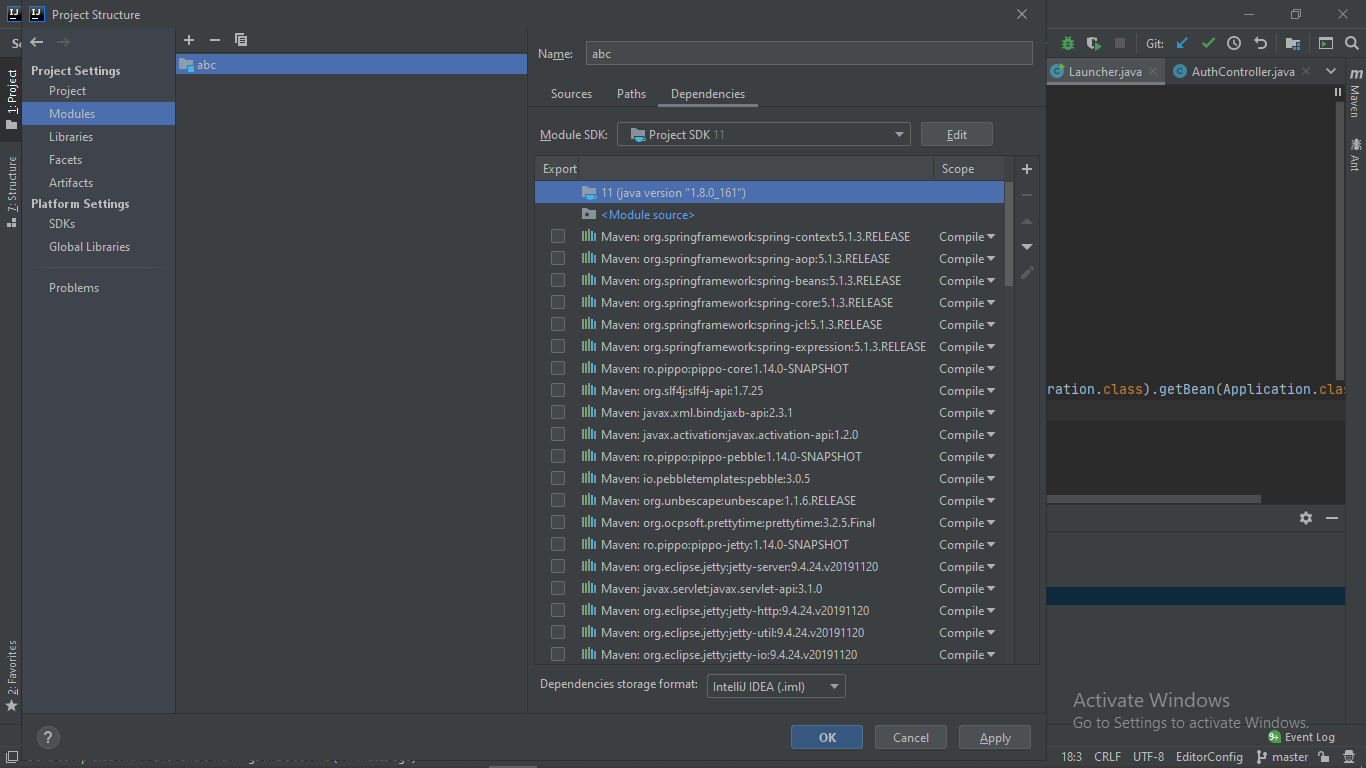The height and width of the screenshot is (768, 1366).
Task: Revert changes with Git rollback arrow
Action: pyautogui.click(x=1260, y=43)
